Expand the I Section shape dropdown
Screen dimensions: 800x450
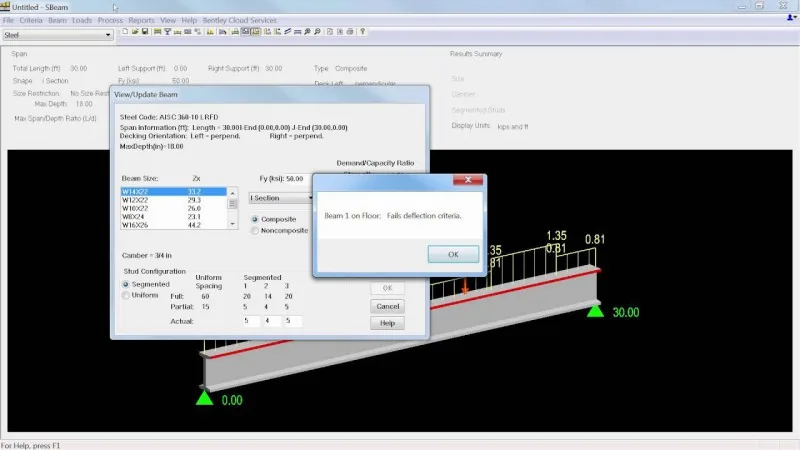281,198
